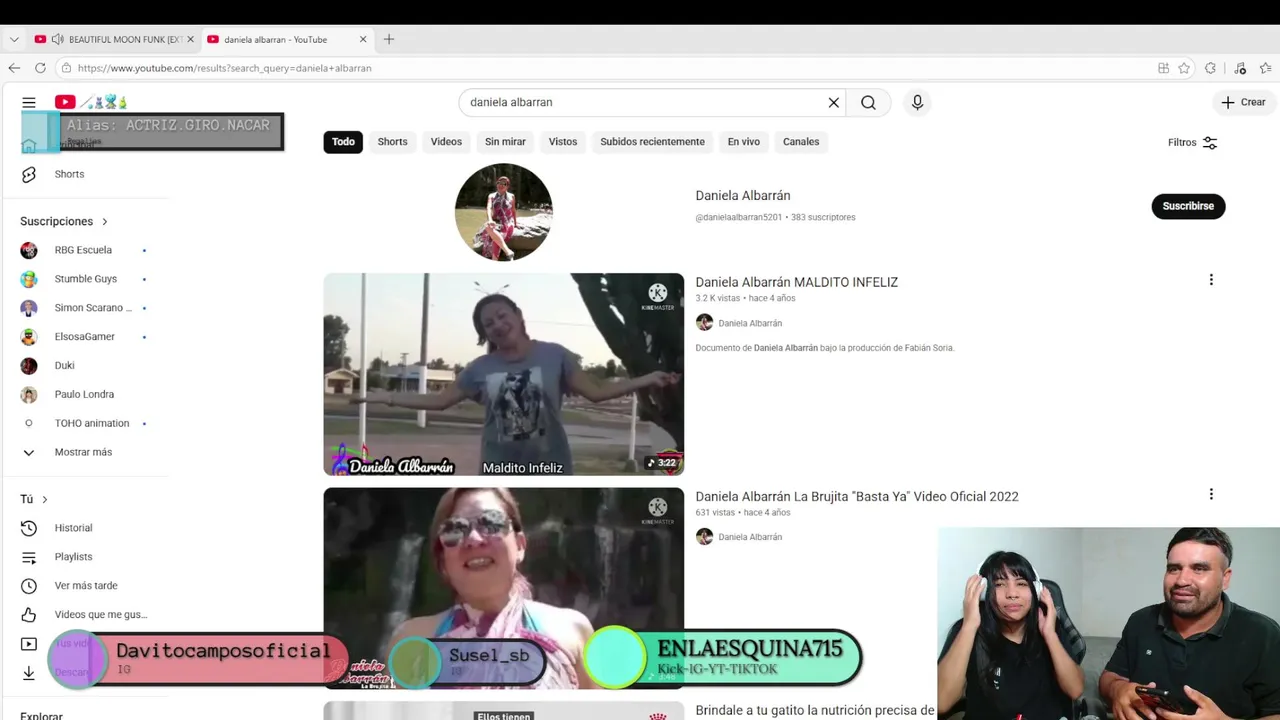
Task: Open Daniela Albarrán channel link under Basta Ya
Action: pos(750,537)
